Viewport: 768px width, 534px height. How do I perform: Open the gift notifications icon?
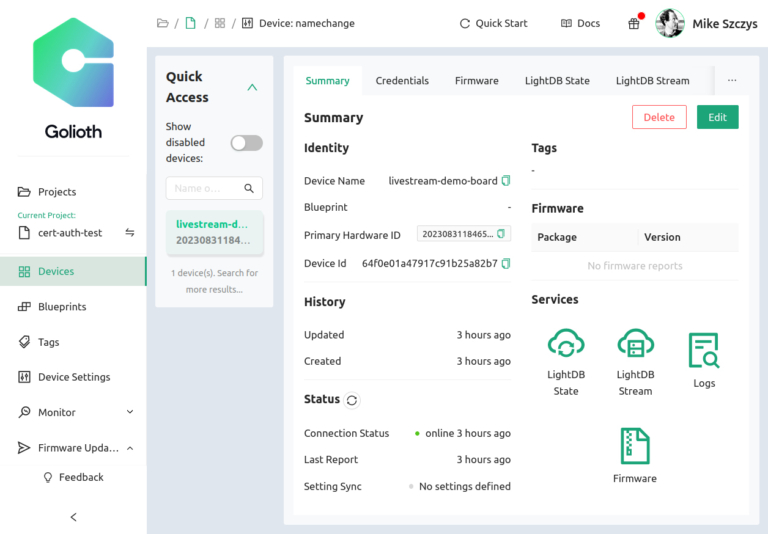634,23
